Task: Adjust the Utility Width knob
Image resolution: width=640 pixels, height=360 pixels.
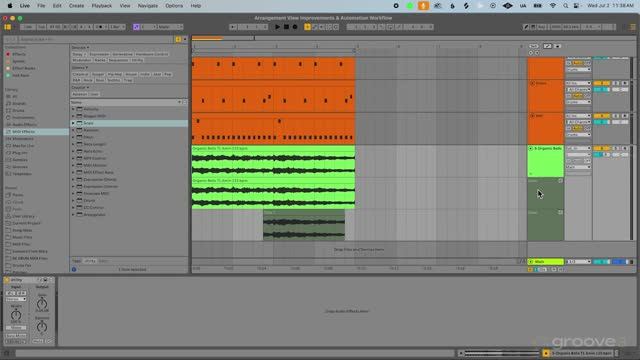Action: (x=16, y=315)
